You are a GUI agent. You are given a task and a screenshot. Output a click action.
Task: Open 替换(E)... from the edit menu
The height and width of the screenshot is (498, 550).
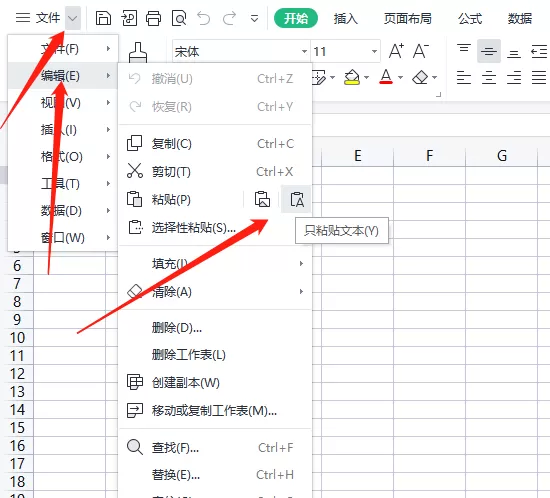(x=215, y=475)
